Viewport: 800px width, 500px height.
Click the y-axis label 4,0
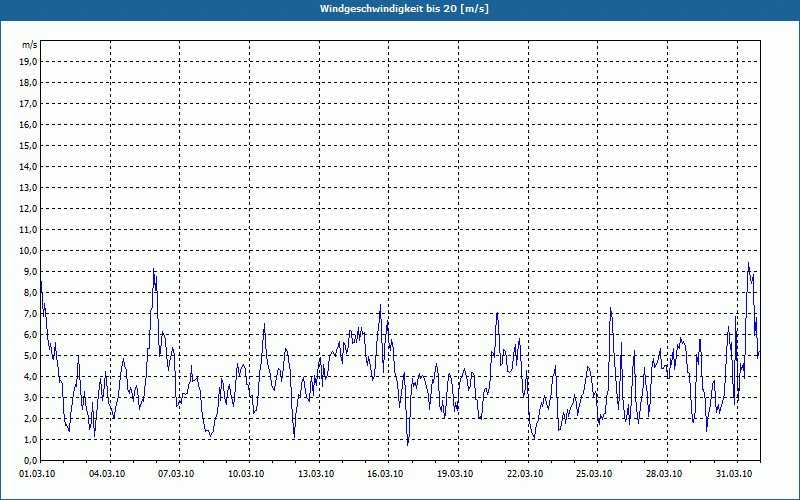(30, 377)
